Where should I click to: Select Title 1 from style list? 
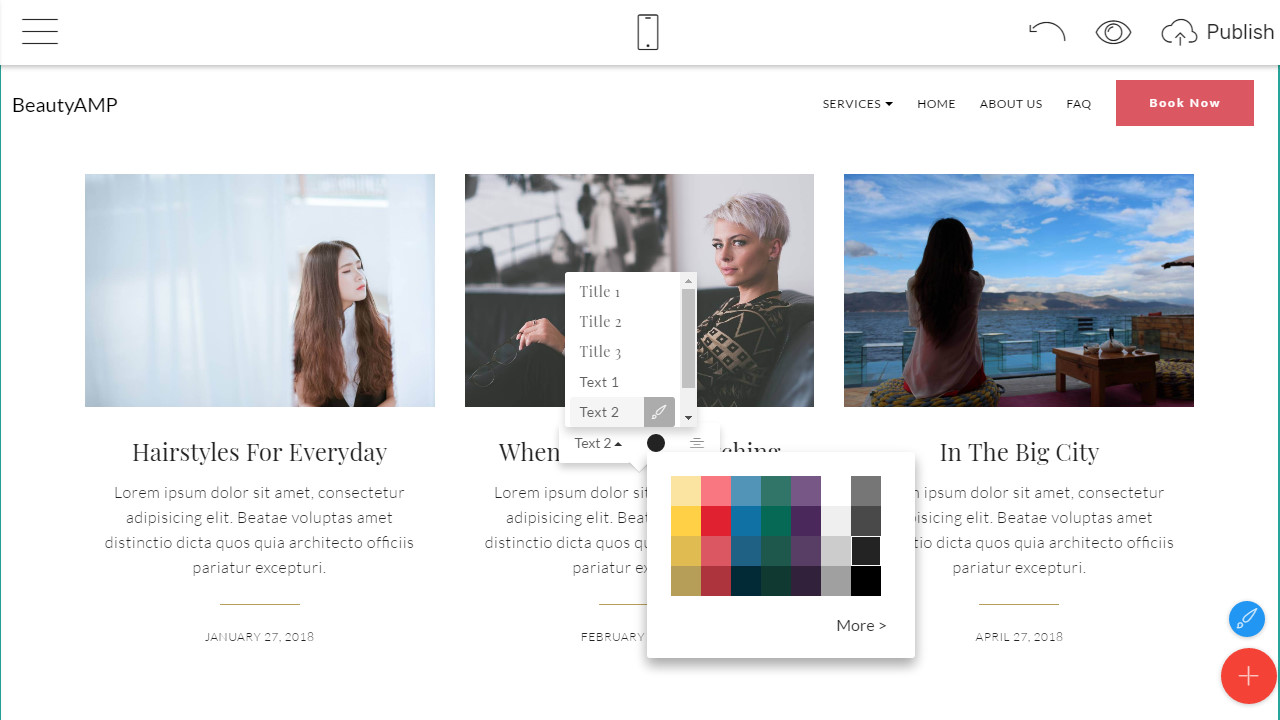point(600,292)
